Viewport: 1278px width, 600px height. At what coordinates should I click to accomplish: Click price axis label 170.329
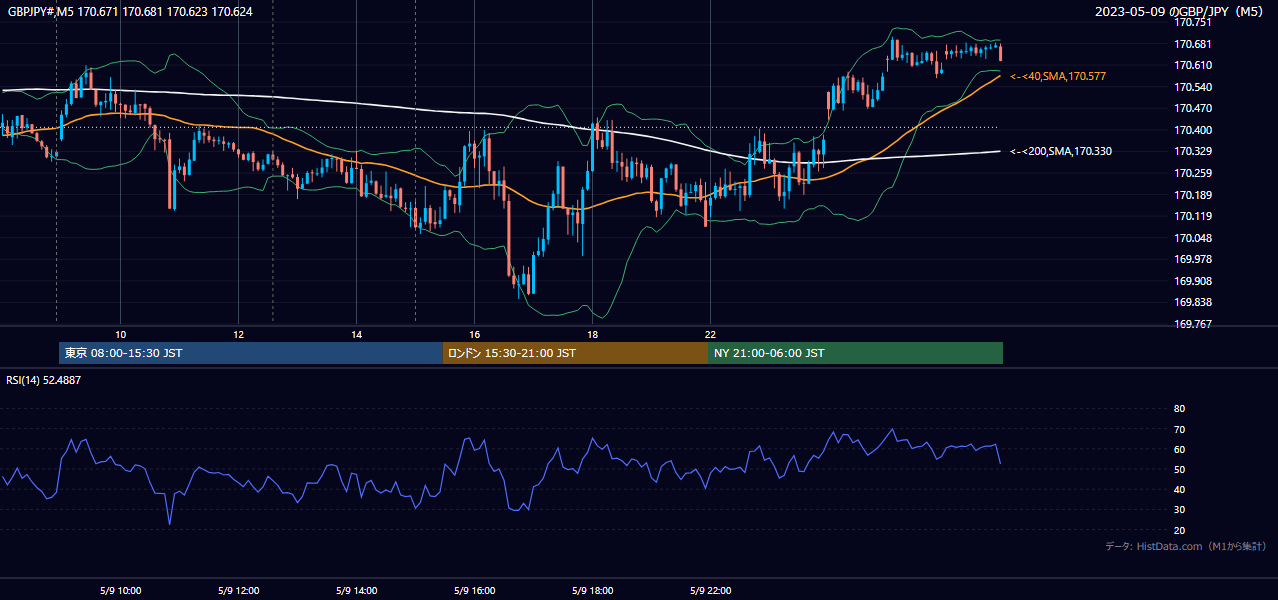[1192, 151]
